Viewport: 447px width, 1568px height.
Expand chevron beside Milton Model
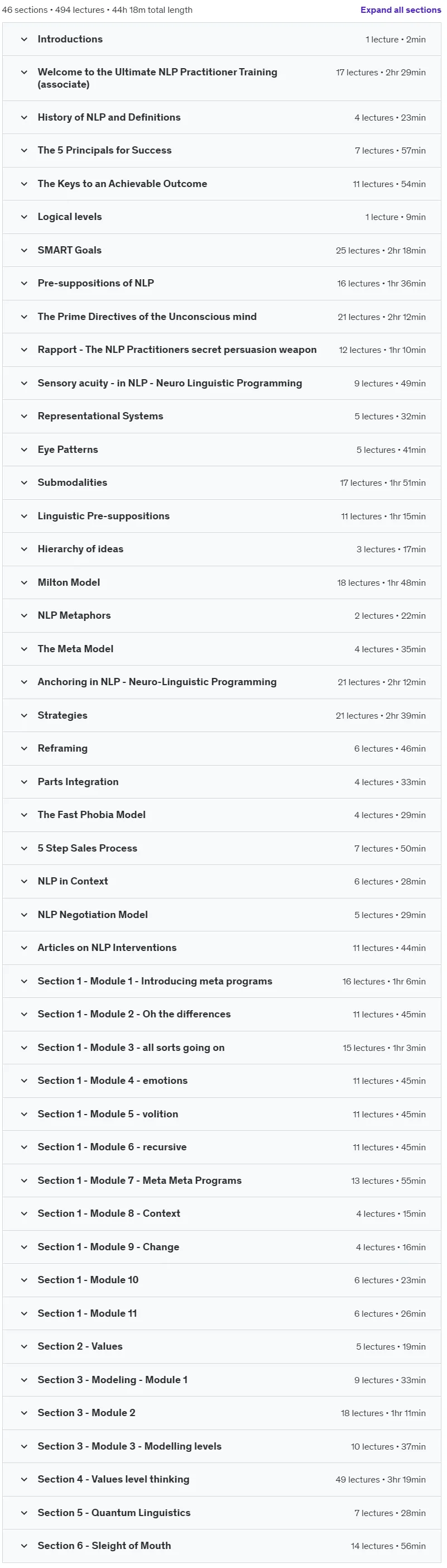pyautogui.click(x=25, y=582)
